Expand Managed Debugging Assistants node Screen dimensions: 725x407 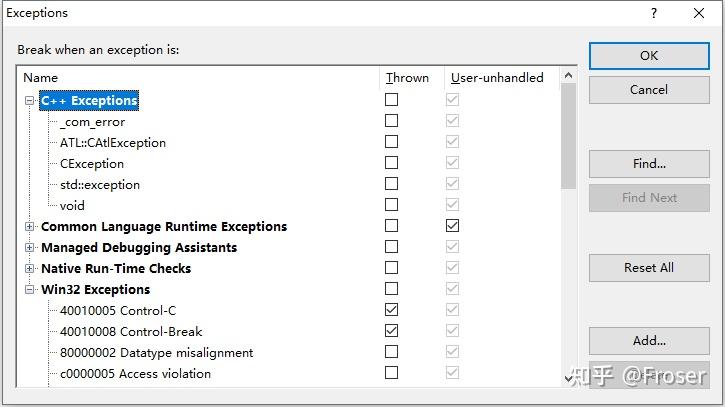30,248
